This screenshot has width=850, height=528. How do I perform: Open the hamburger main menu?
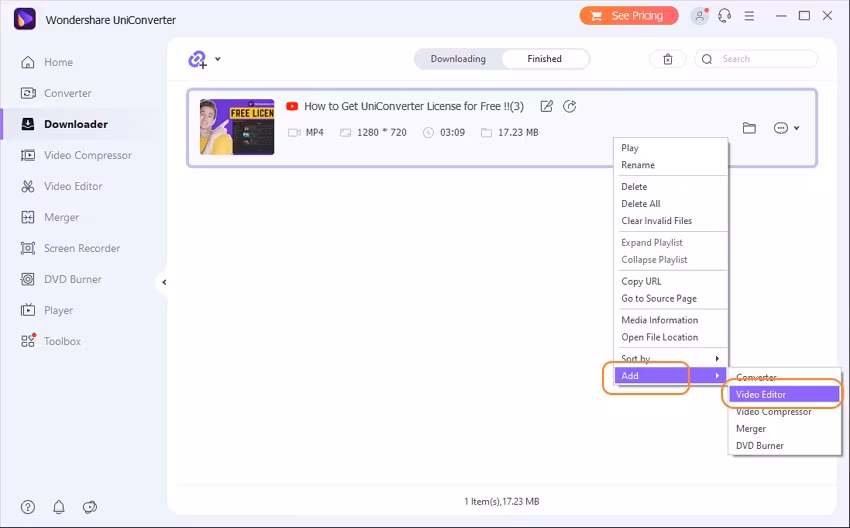coord(749,16)
